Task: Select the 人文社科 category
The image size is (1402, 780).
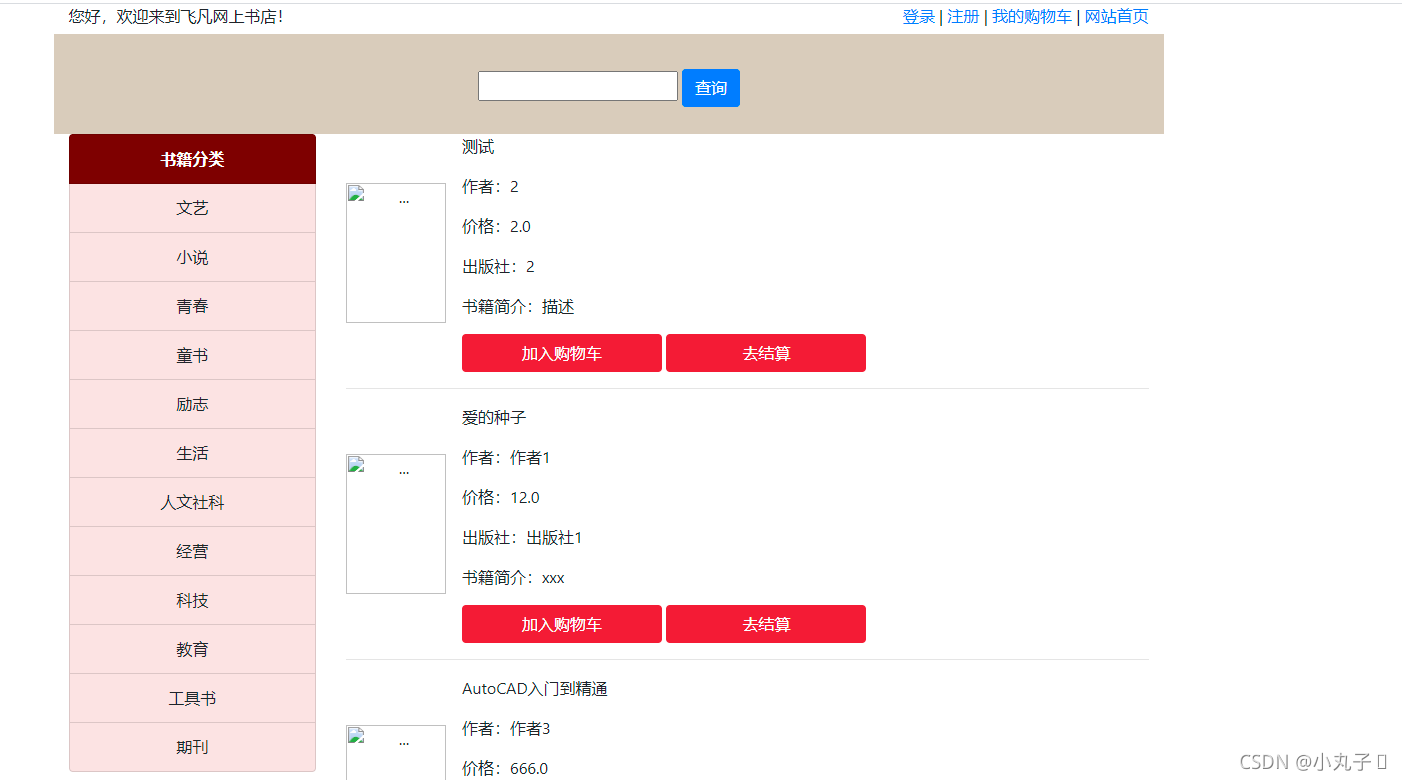Action: (192, 502)
